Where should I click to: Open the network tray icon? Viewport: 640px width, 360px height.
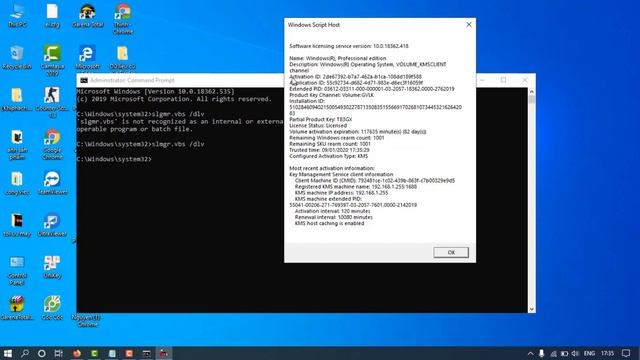pos(553,353)
